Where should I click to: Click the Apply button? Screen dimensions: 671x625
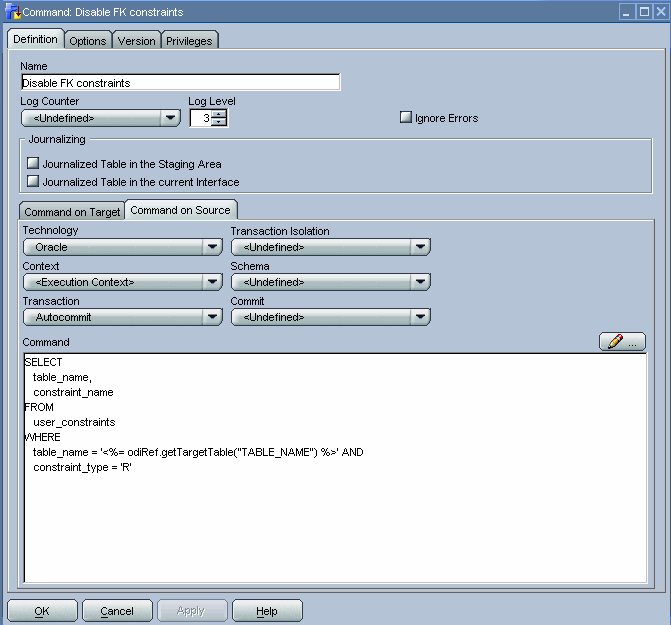(192, 610)
